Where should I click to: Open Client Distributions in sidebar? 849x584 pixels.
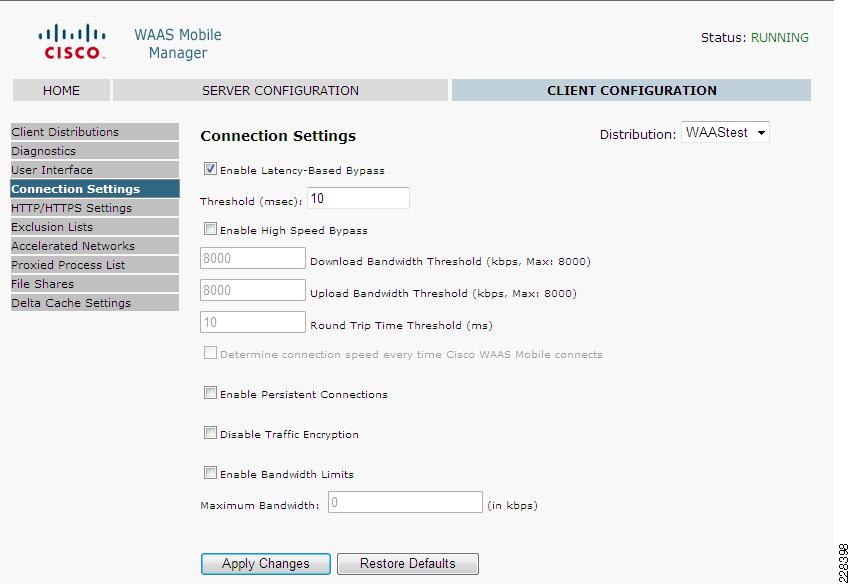[x=95, y=132]
